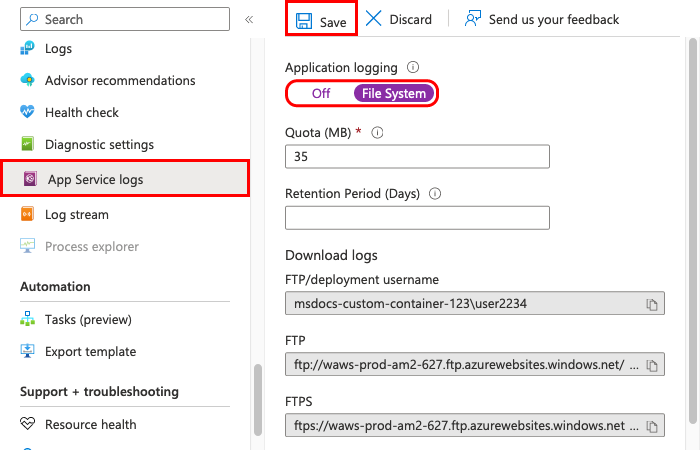Click the Quota info icon
This screenshot has width=700, height=450.
pos(378,132)
